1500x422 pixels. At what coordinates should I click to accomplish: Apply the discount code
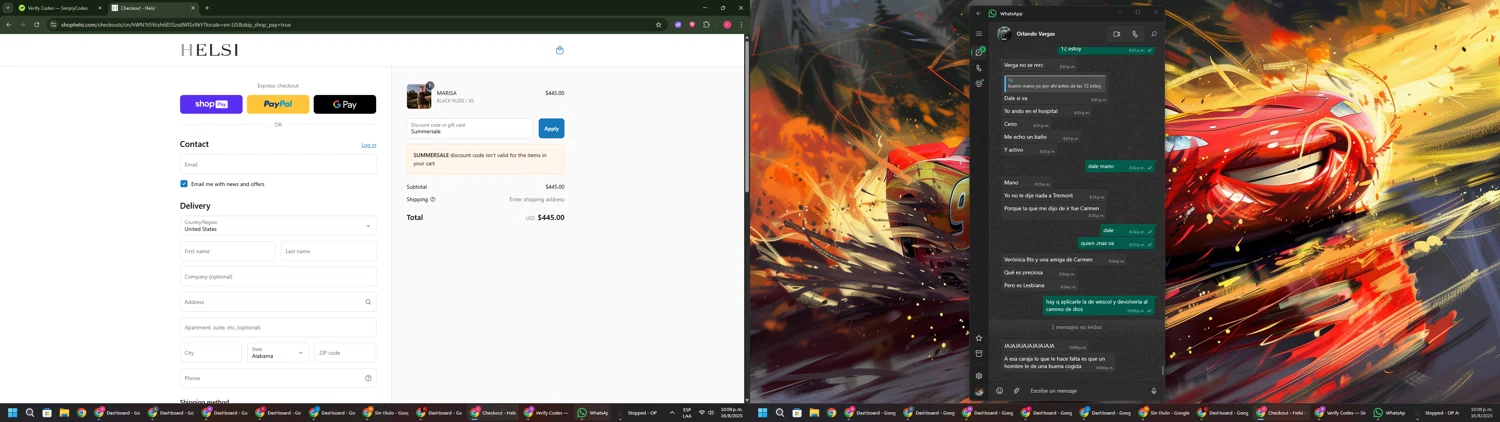pyautogui.click(x=551, y=128)
